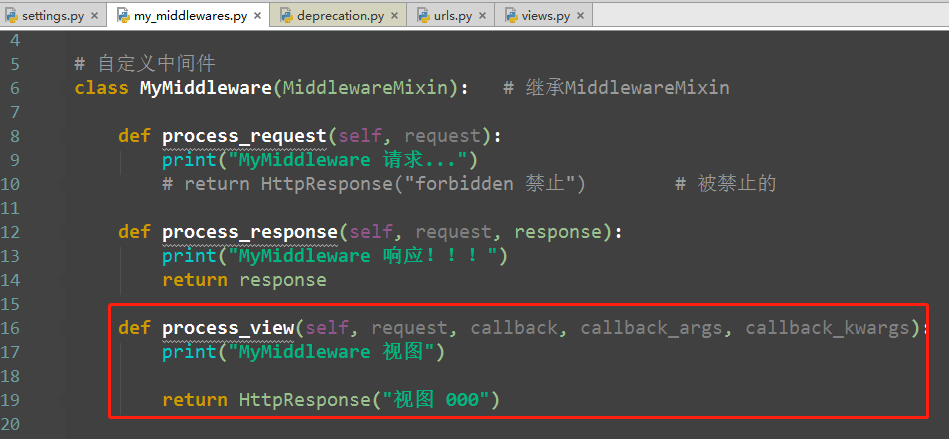949x439 pixels.
Task: Click 'return response' on line 14
Action: pyautogui.click(x=245, y=280)
